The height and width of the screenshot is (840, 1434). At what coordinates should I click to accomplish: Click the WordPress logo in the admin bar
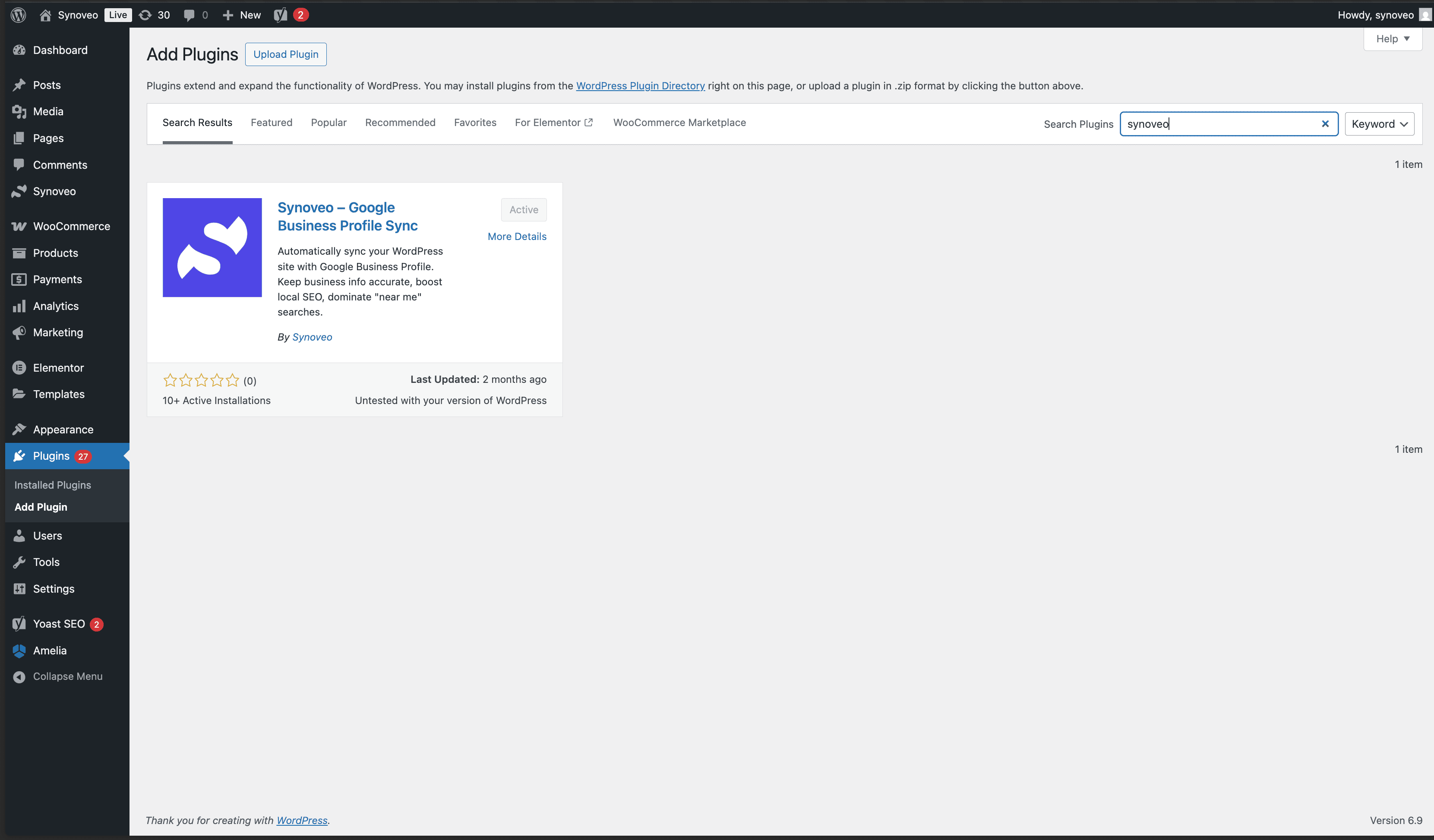click(x=18, y=15)
